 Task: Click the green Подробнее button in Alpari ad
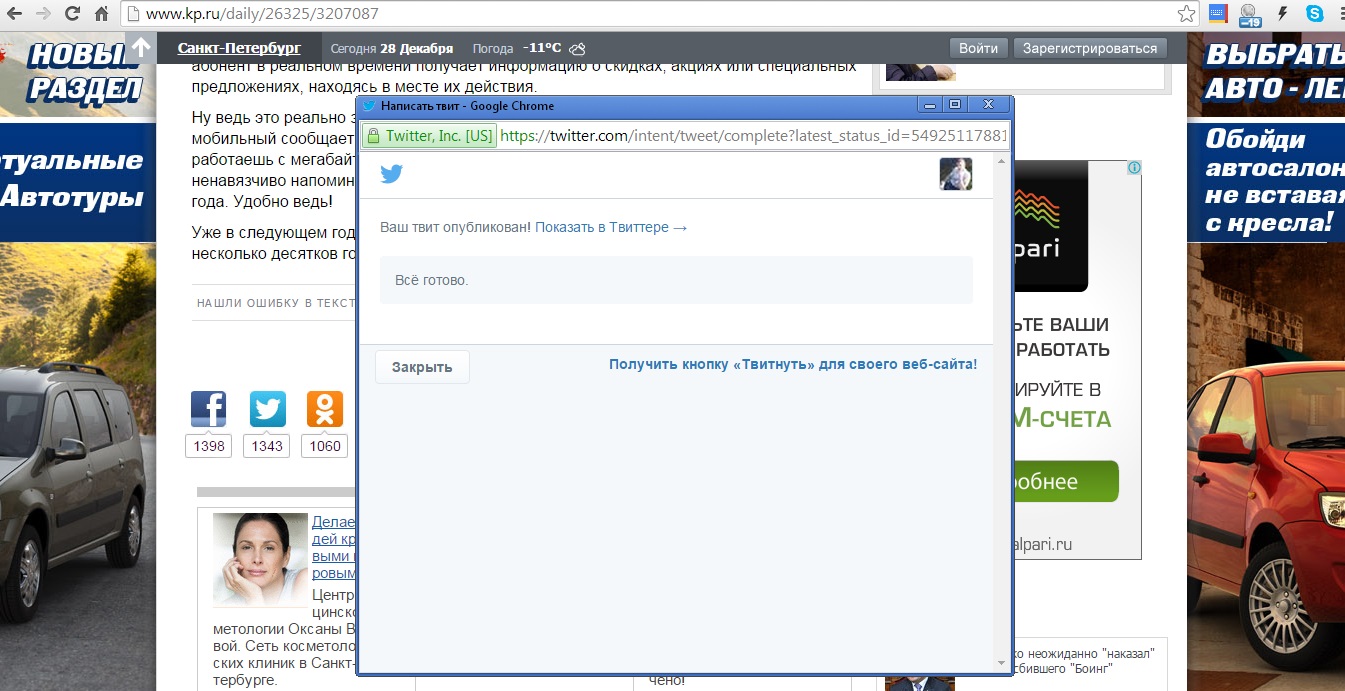coord(1064,481)
